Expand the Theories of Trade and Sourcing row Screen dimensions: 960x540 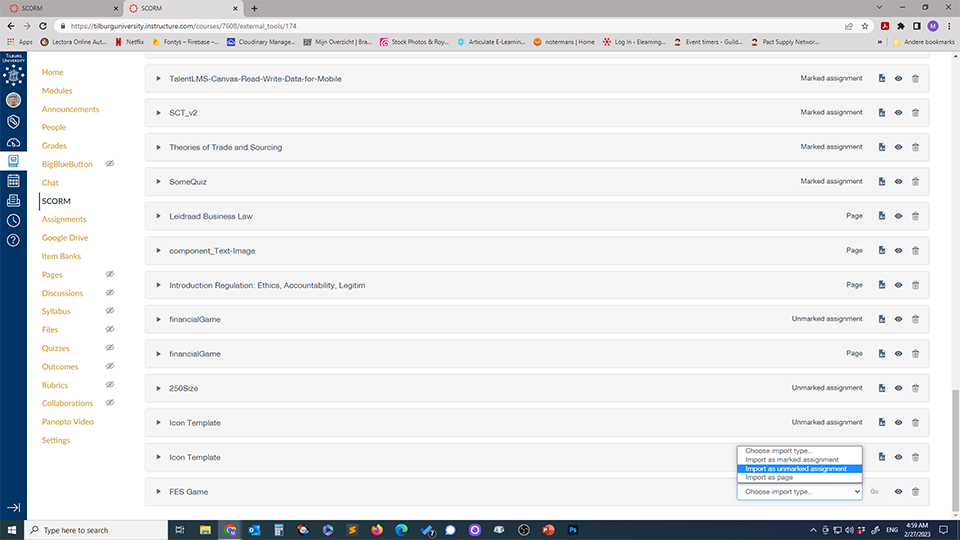click(x=158, y=147)
